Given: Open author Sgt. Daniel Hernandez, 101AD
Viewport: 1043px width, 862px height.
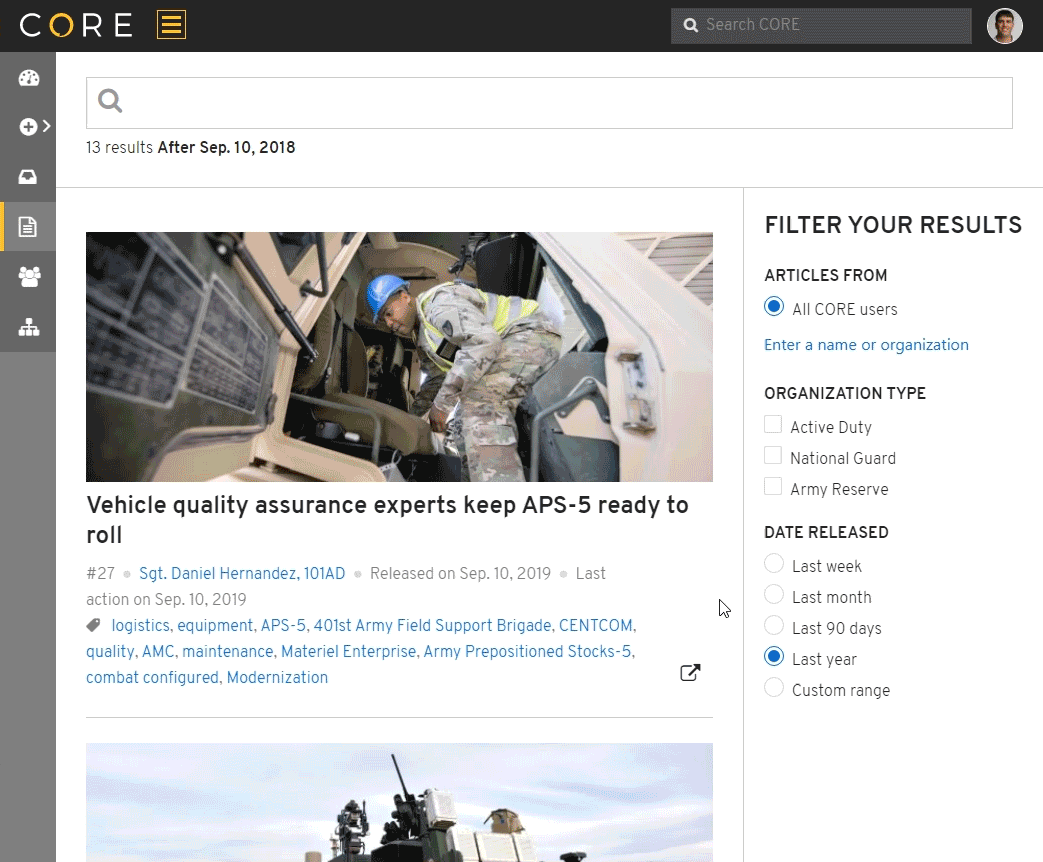Looking at the screenshot, I should (x=242, y=573).
